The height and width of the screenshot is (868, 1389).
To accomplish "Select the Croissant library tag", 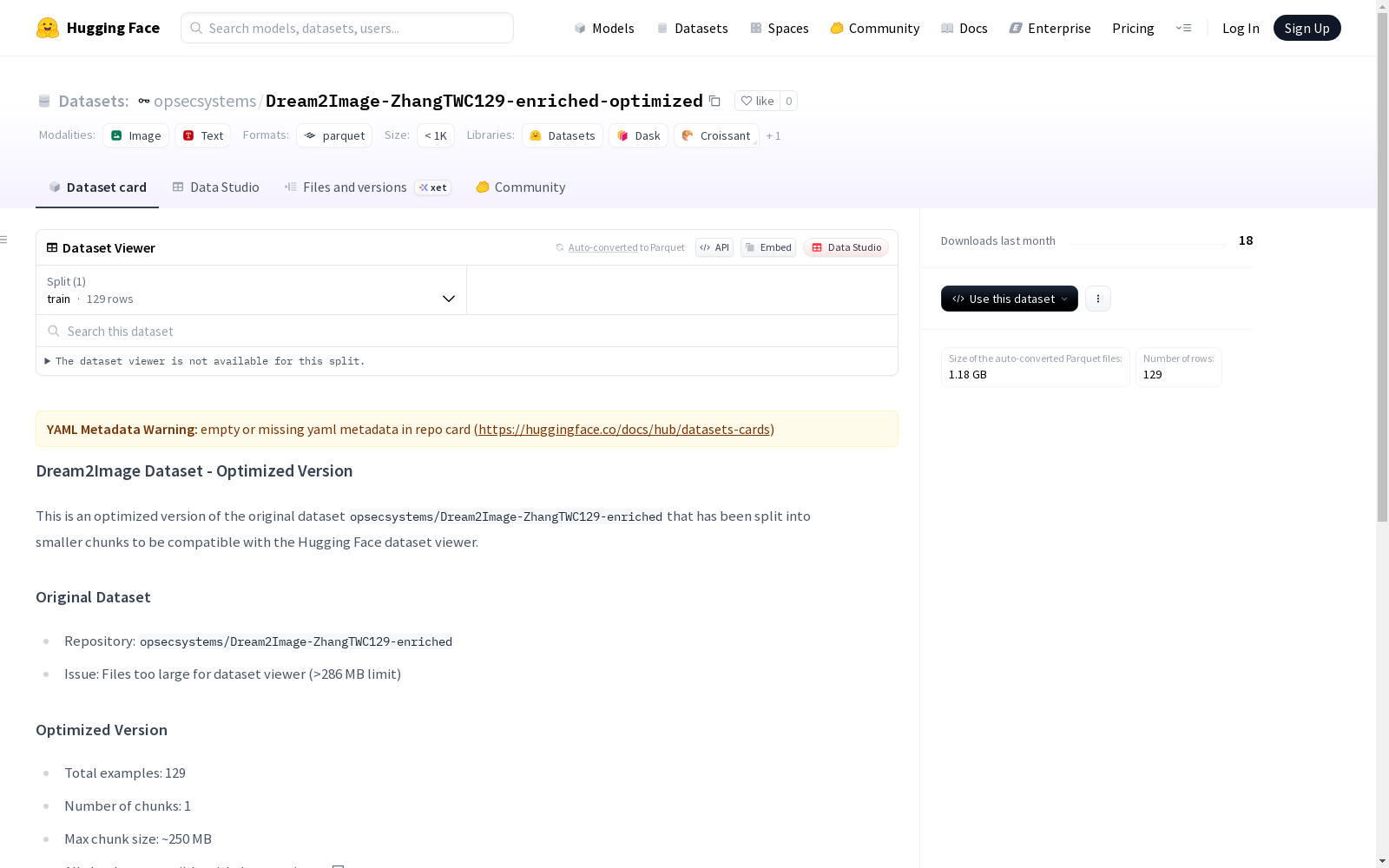I will pyautogui.click(x=716, y=135).
